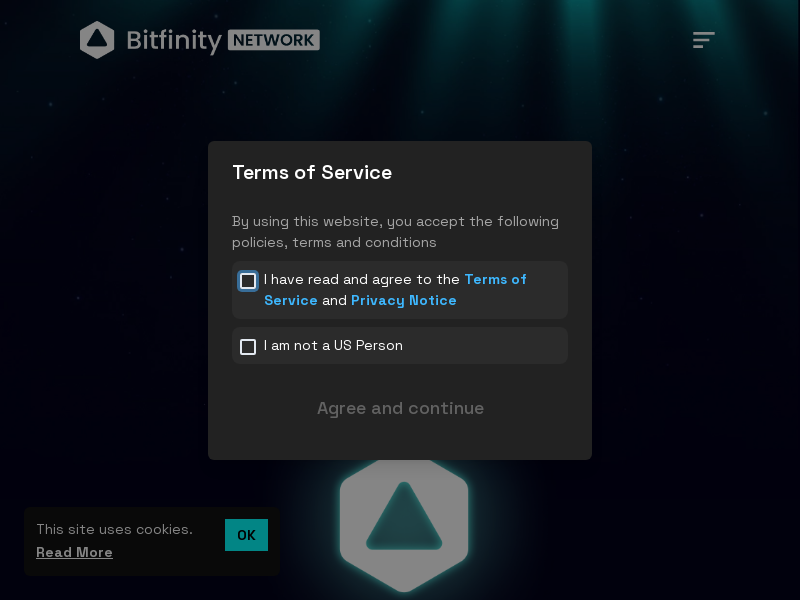Click the Bitfinity hexagon logo in header
This screenshot has width=800, height=600.
click(97, 40)
